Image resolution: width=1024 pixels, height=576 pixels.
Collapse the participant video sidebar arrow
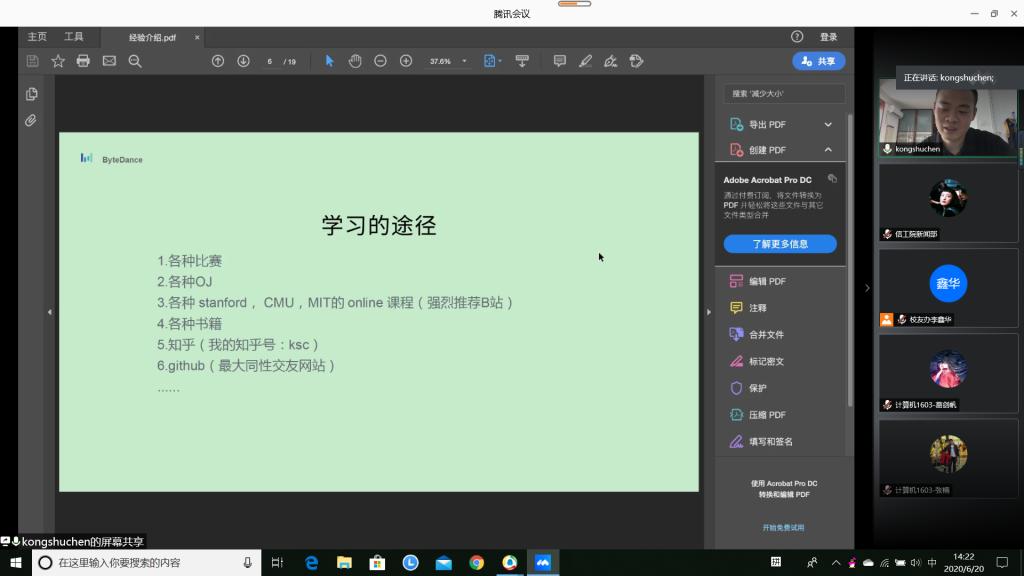coord(867,288)
